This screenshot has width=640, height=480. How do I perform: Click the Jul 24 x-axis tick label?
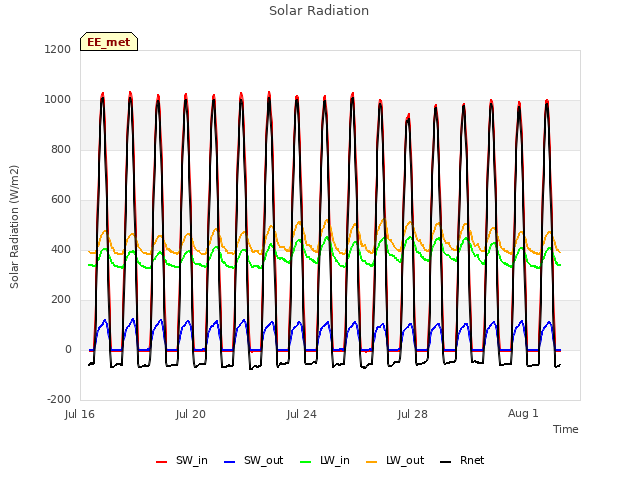pyautogui.click(x=302, y=414)
